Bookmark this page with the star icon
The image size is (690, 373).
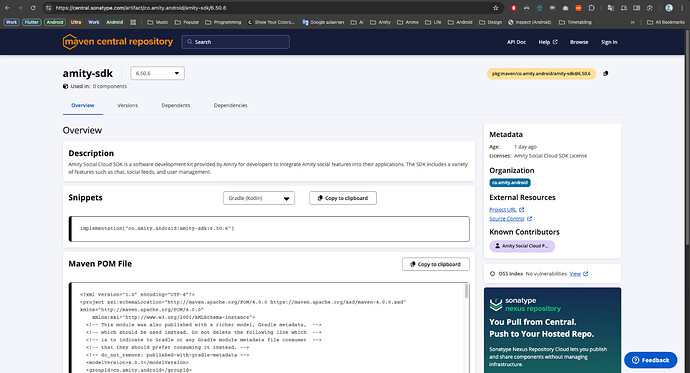click(x=495, y=8)
